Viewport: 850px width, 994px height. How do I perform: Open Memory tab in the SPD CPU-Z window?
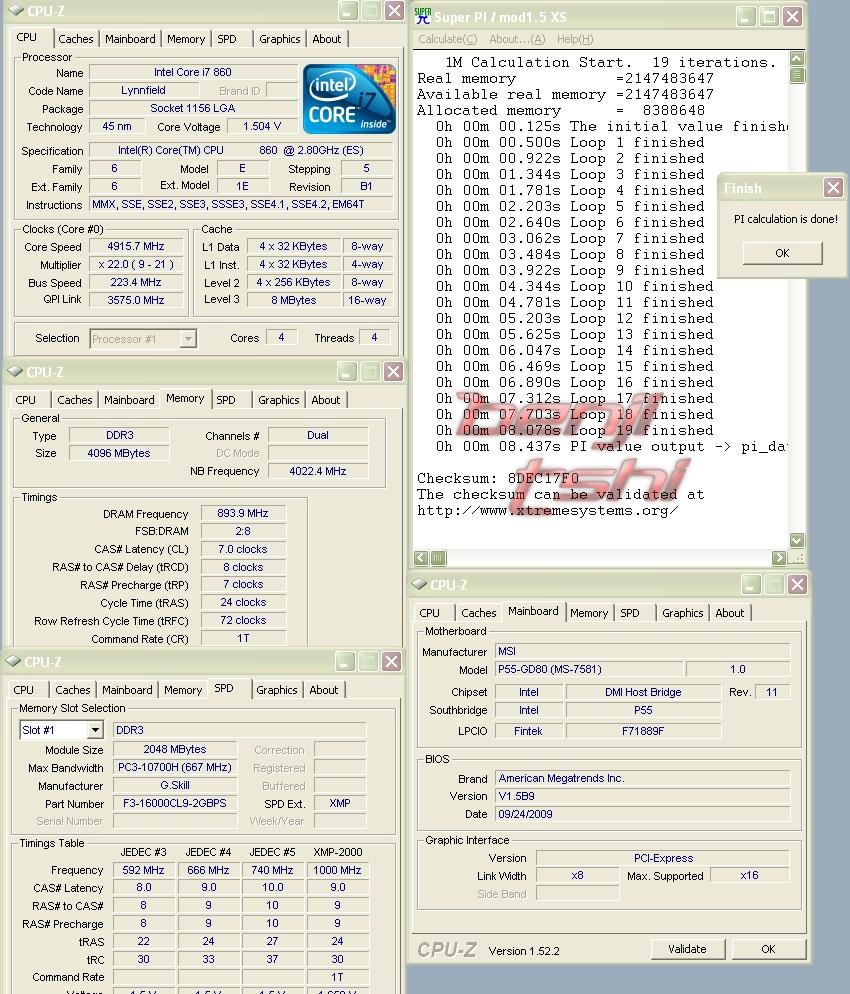pos(183,690)
